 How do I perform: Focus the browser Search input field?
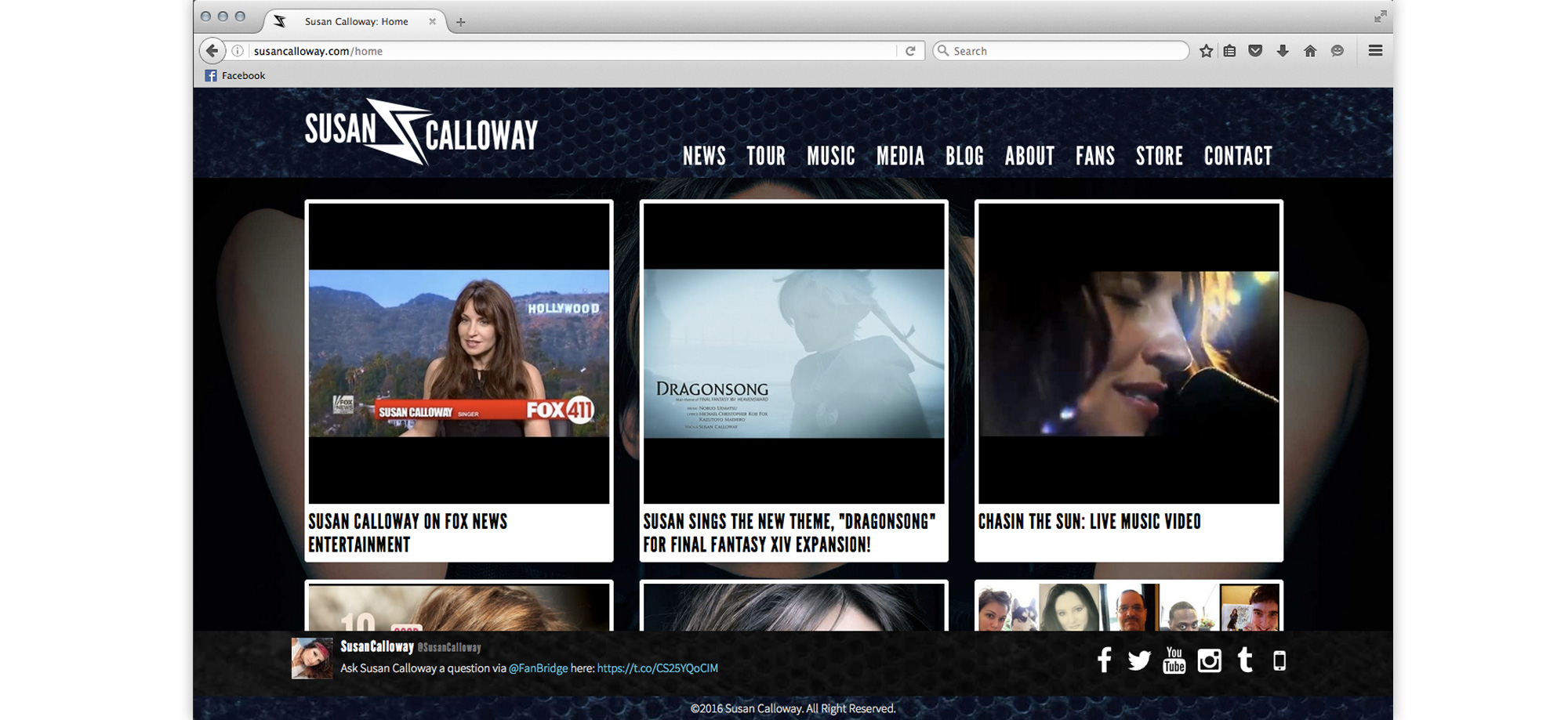pyautogui.click(x=1066, y=51)
